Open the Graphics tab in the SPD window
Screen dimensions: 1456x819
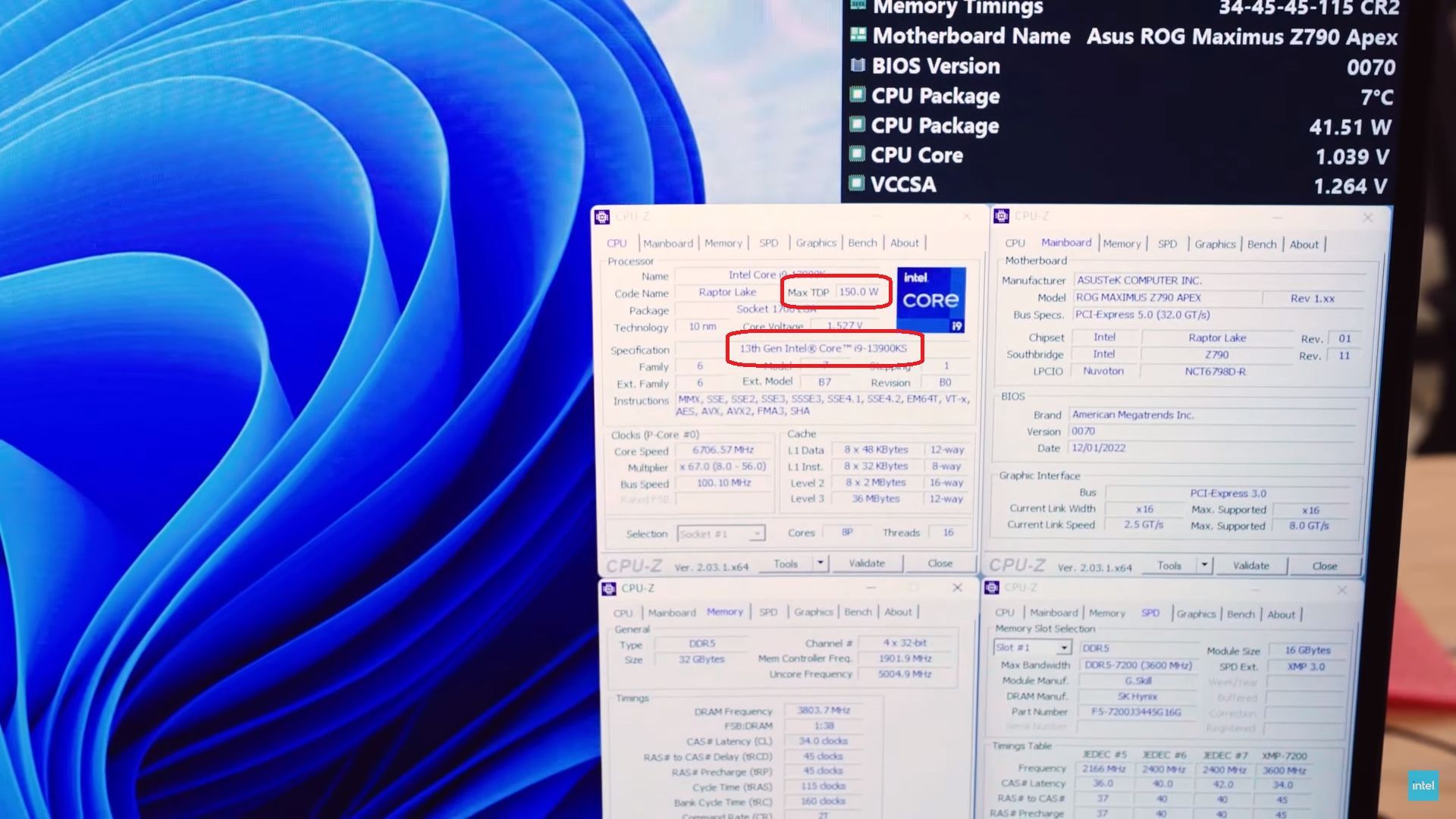pyautogui.click(x=1196, y=614)
